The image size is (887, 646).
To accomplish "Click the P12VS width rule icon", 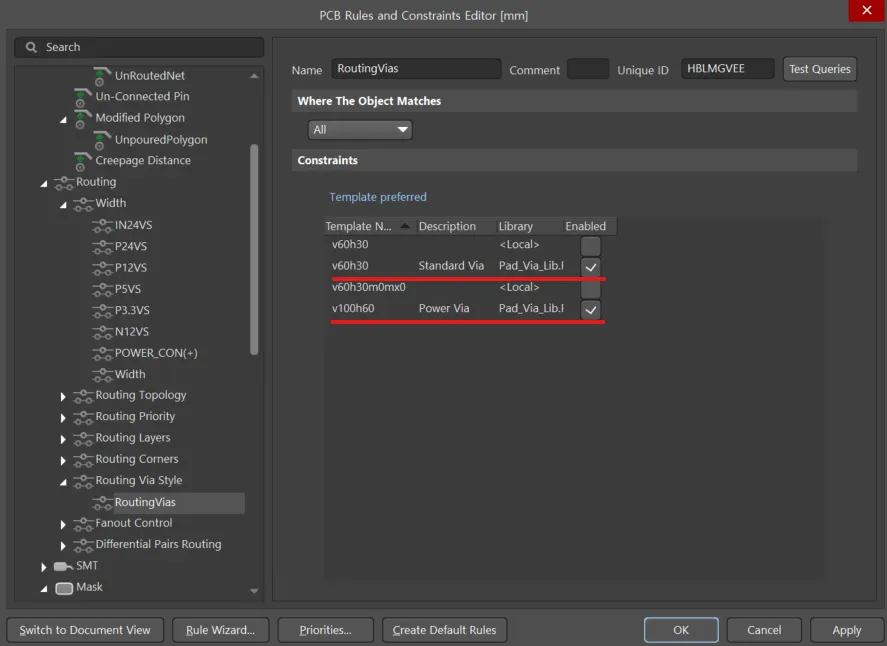I will click(102, 268).
